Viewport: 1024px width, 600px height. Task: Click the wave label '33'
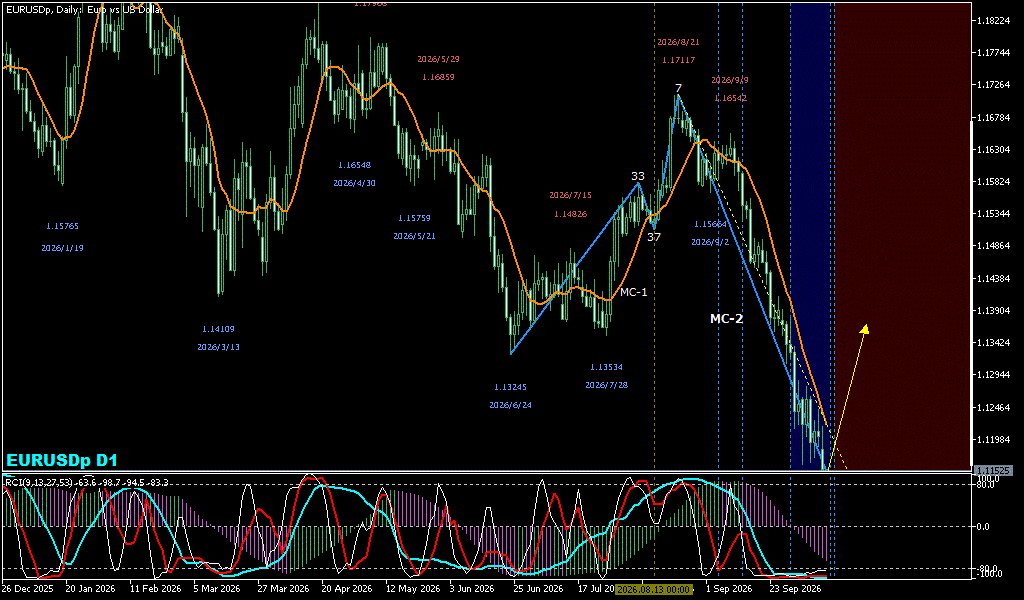(x=637, y=176)
